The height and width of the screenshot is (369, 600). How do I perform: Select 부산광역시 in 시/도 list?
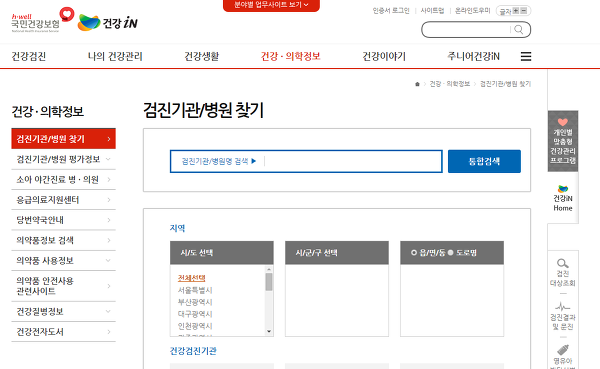point(195,302)
